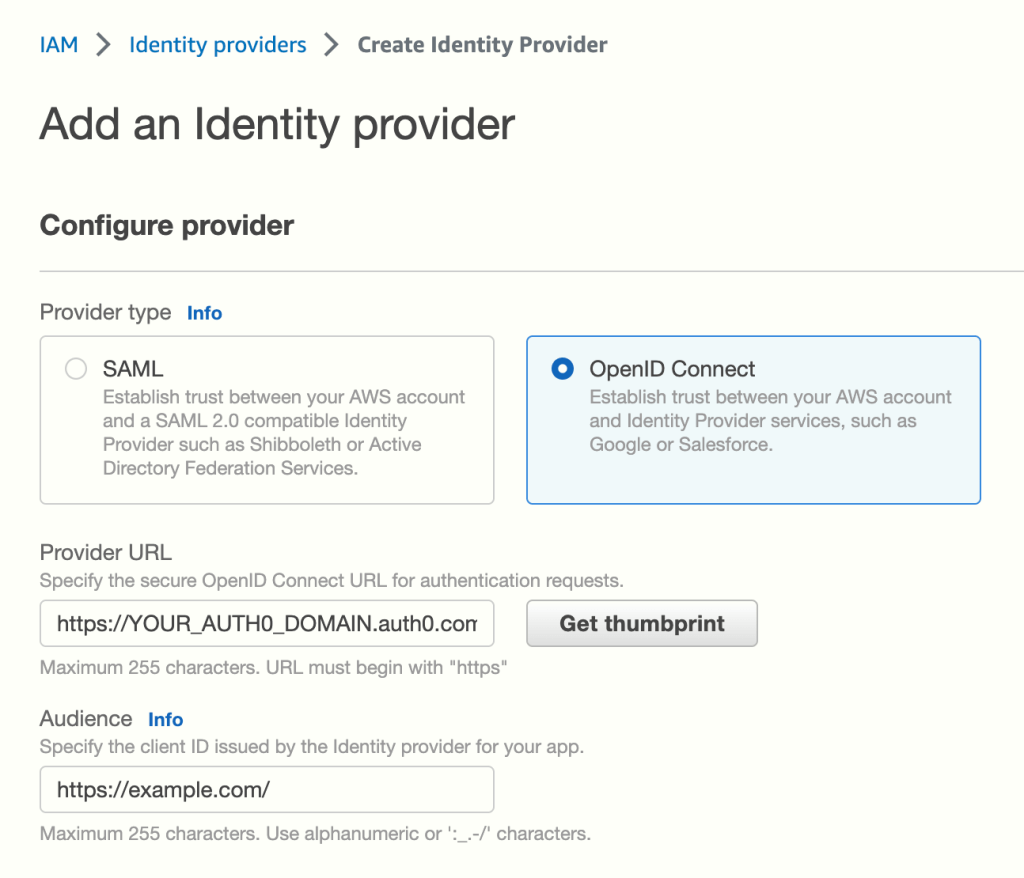This screenshot has height=878, width=1024.
Task: Click the URL must begin with https hint
Action: pyautogui.click(x=273, y=666)
